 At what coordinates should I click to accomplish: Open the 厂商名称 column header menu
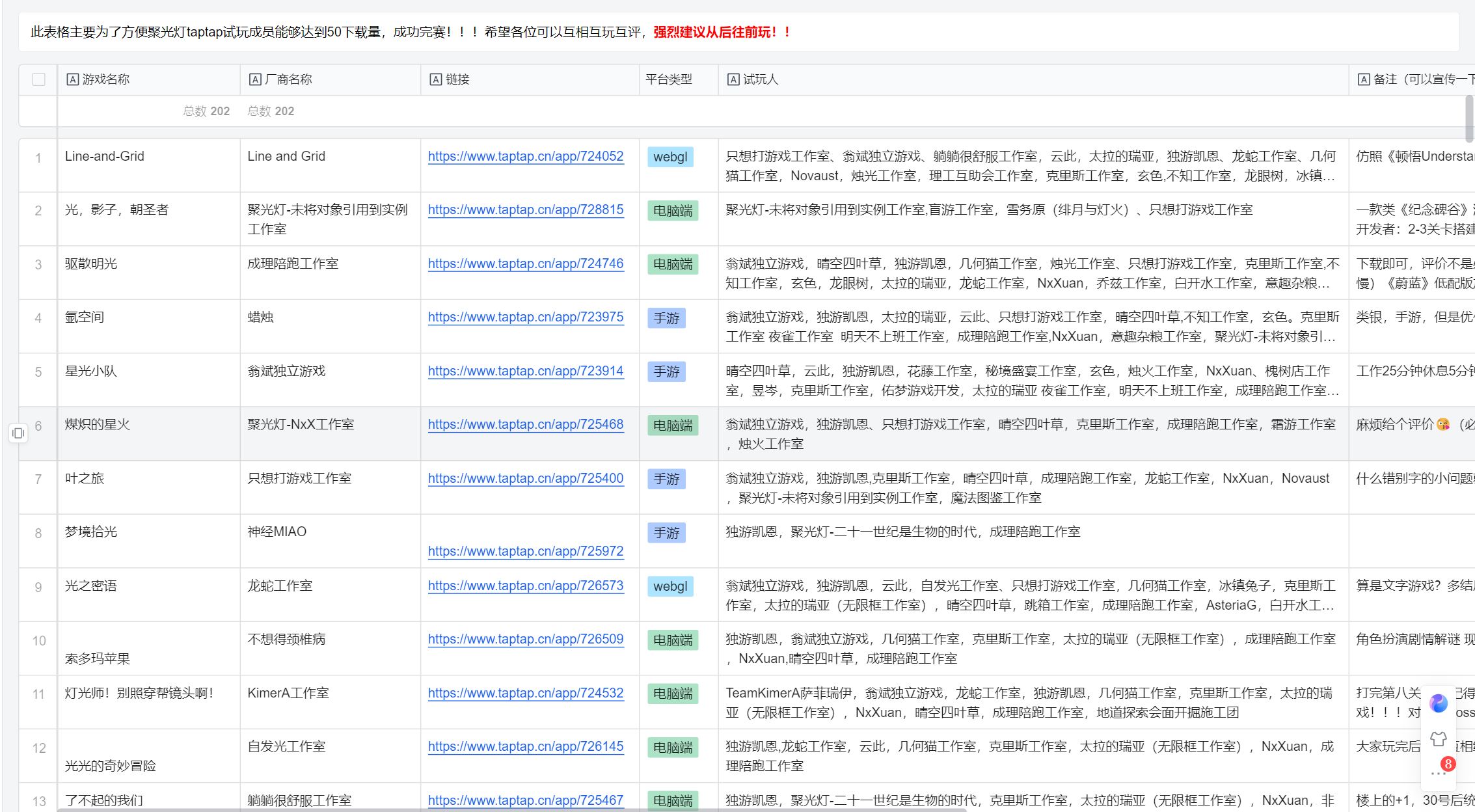click(x=331, y=79)
